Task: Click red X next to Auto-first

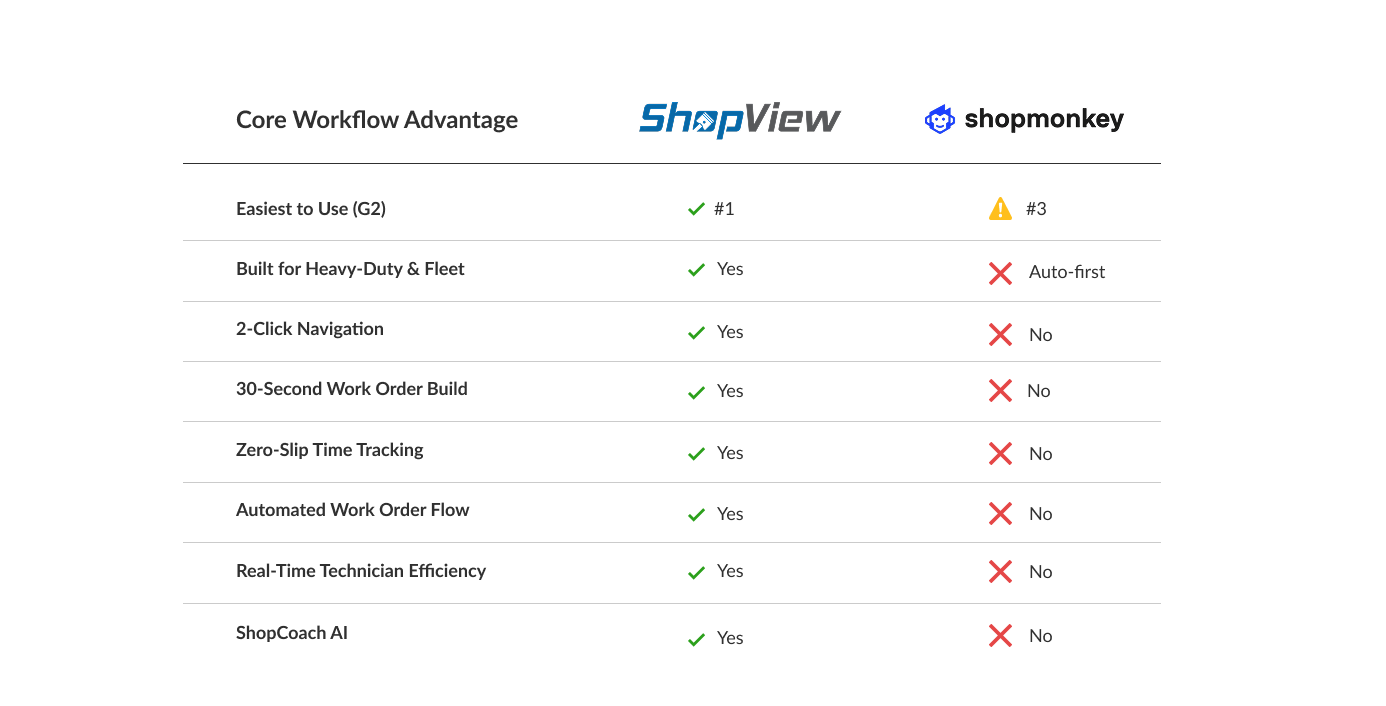Action: pyautogui.click(x=1000, y=273)
